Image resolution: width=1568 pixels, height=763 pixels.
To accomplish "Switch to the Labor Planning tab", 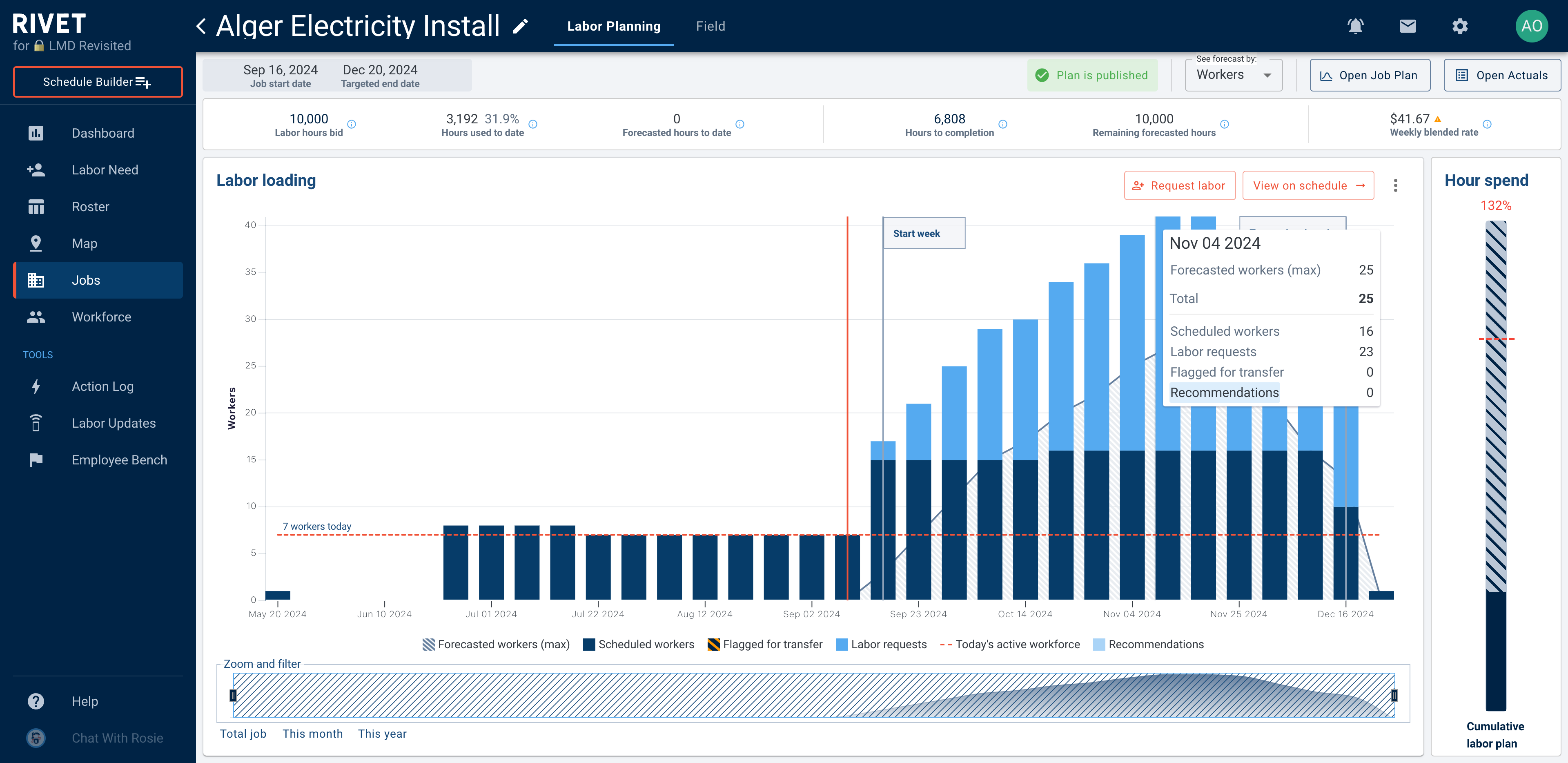I will point(614,26).
